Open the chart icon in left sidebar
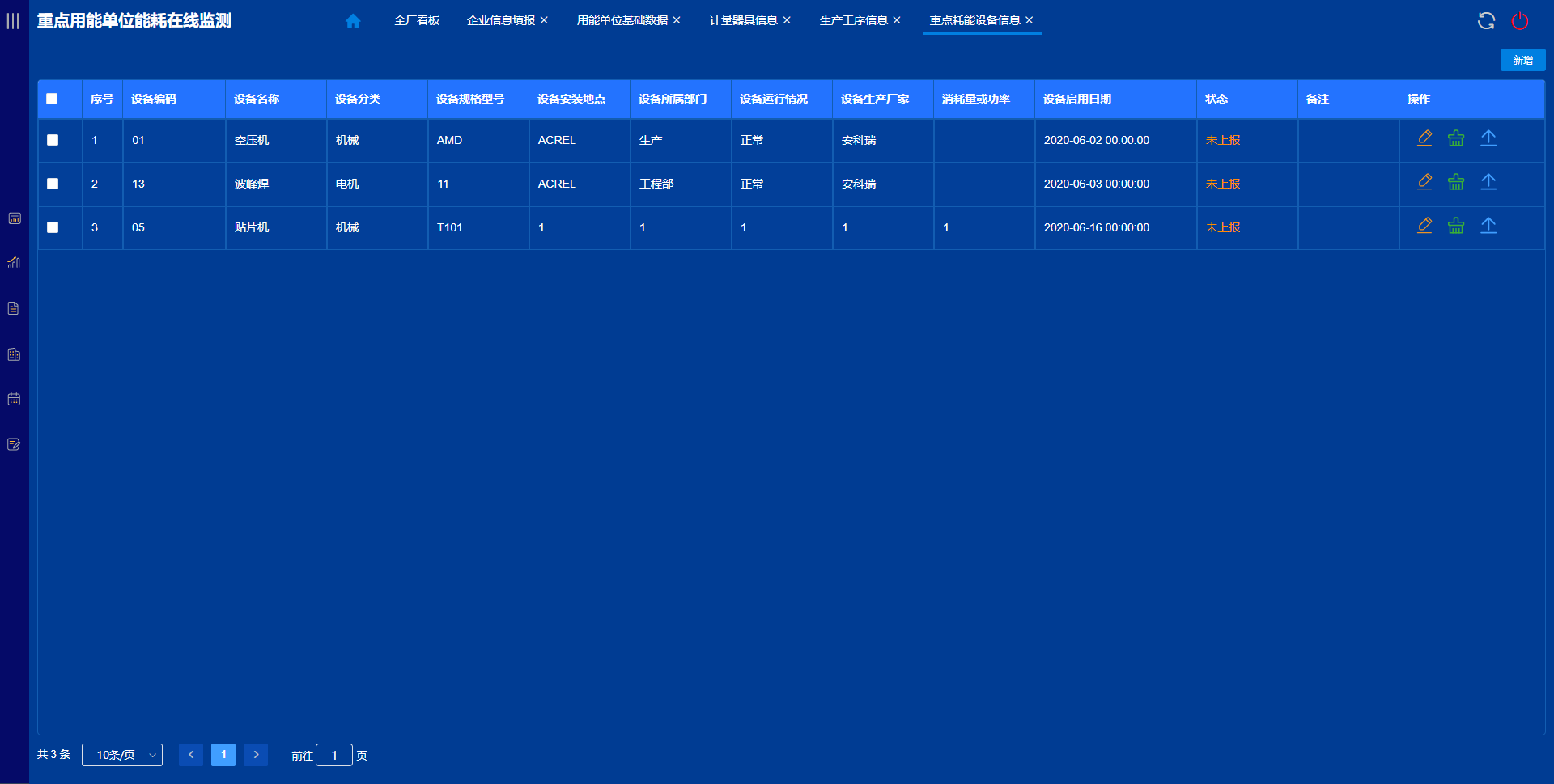Image resolution: width=1554 pixels, height=784 pixels. (14, 263)
